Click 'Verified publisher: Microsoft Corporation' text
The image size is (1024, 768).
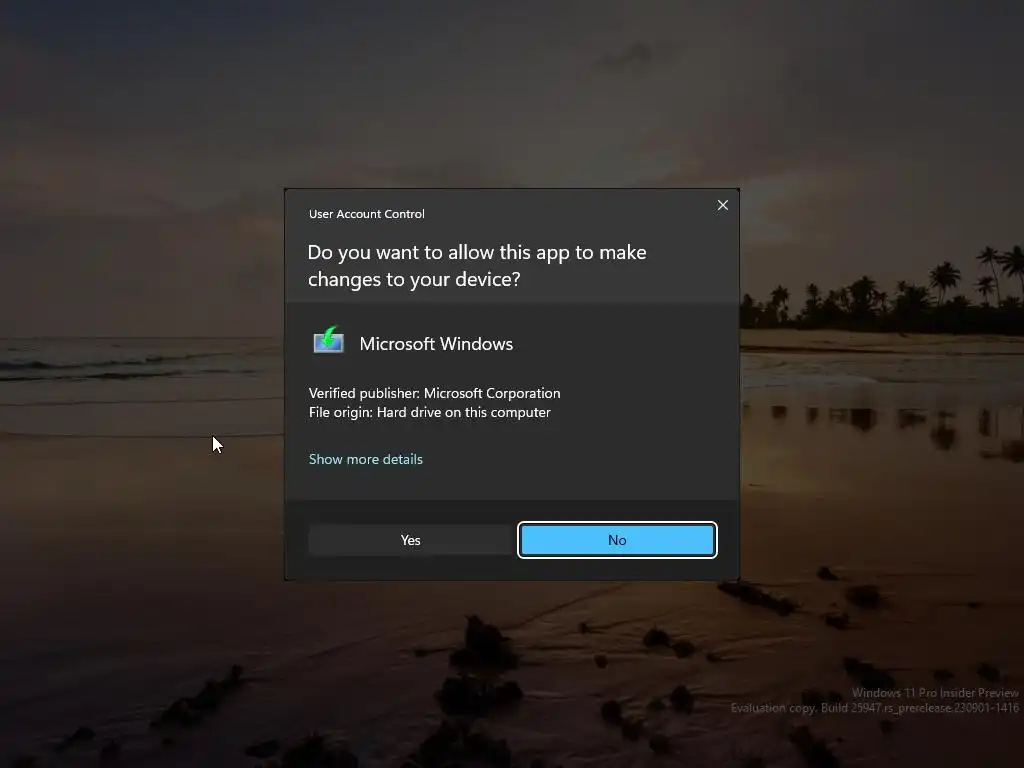434,393
